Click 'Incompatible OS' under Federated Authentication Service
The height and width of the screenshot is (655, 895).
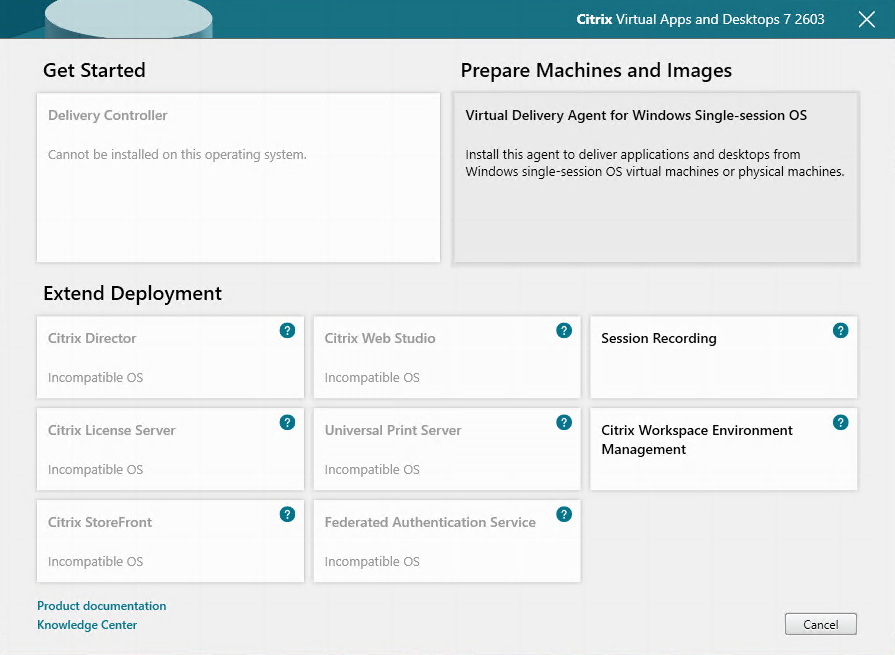tap(372, 561)
